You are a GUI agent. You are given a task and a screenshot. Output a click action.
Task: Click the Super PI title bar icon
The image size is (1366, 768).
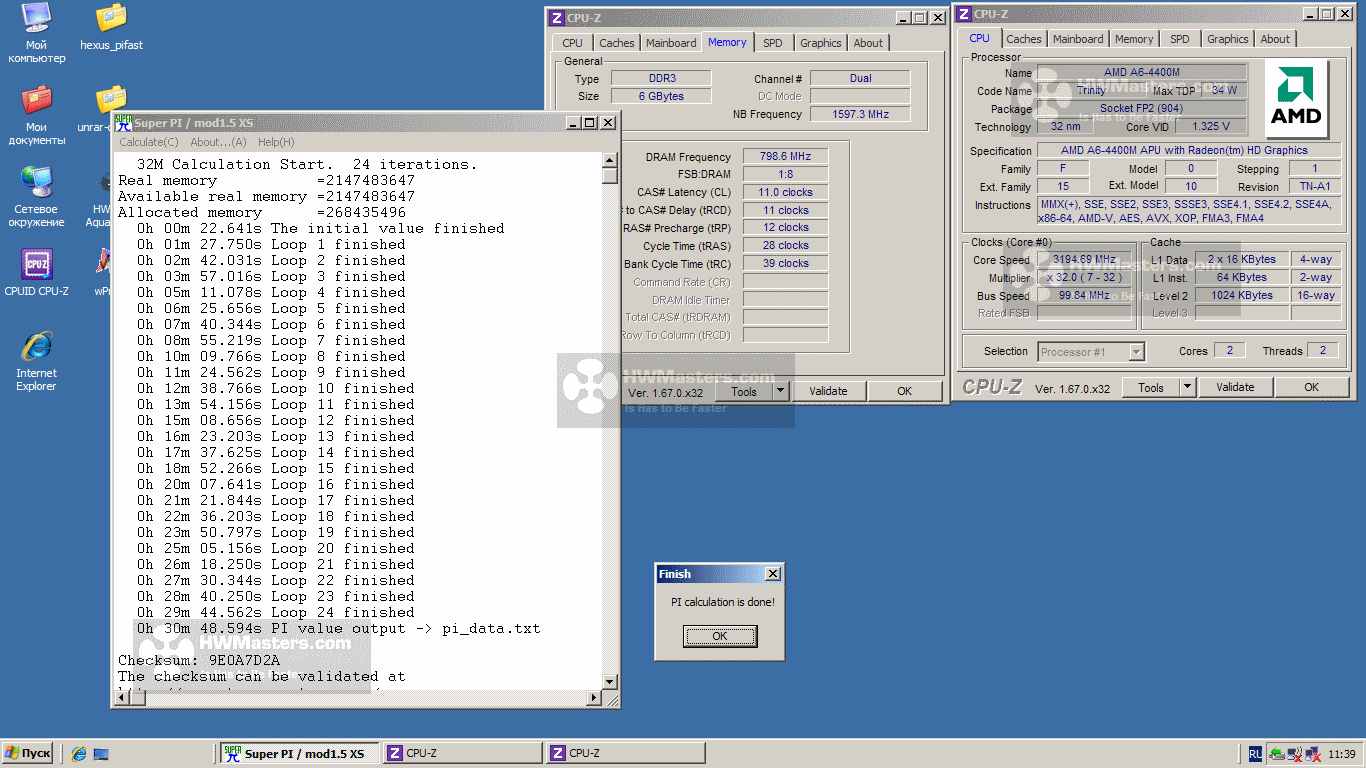tap(123, 123)
